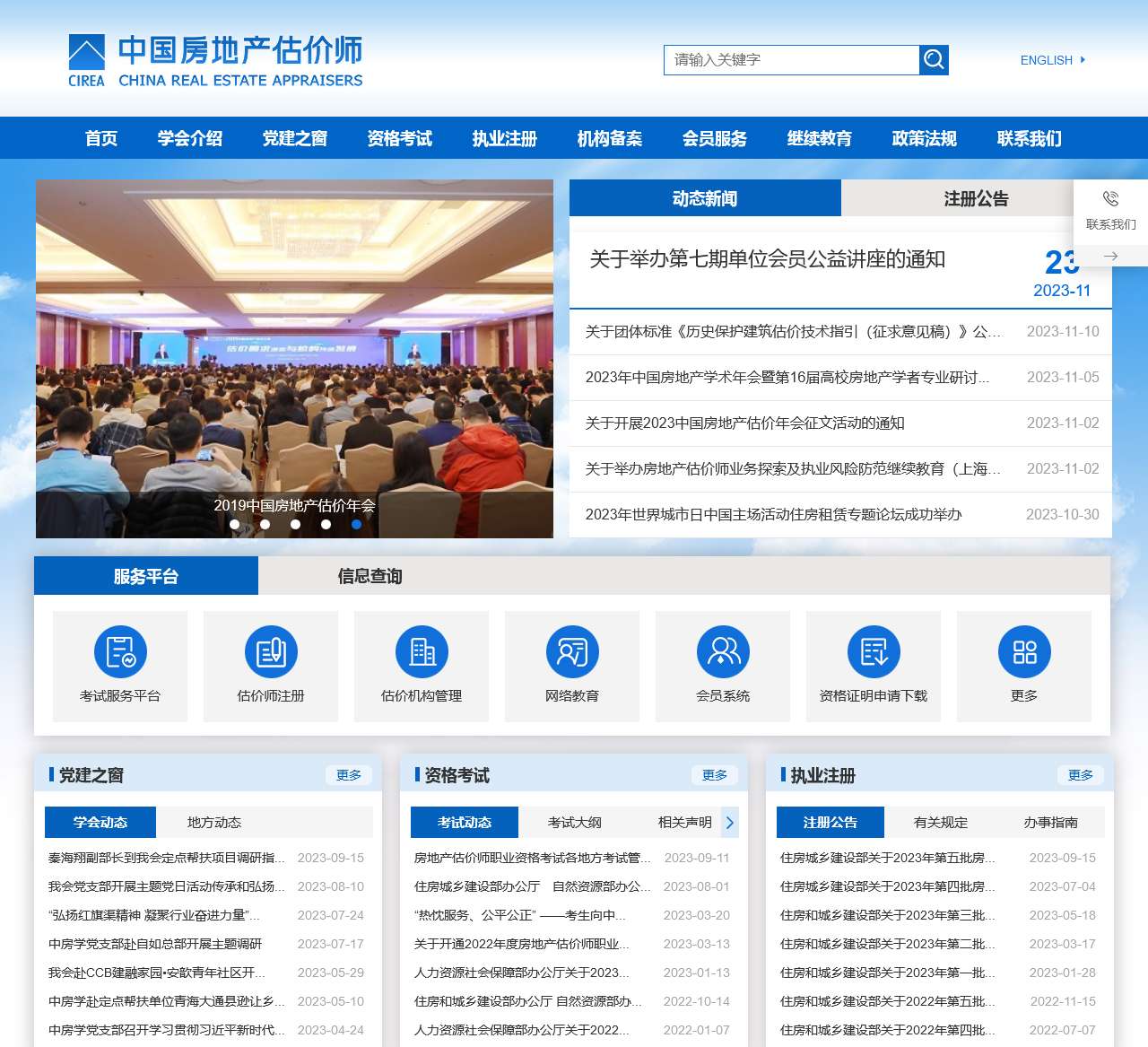The width and height of the screenshot is (1148, 1047).
Task: Select the 资格证明申请下载 document icon
Action: [x=874, y=652]
